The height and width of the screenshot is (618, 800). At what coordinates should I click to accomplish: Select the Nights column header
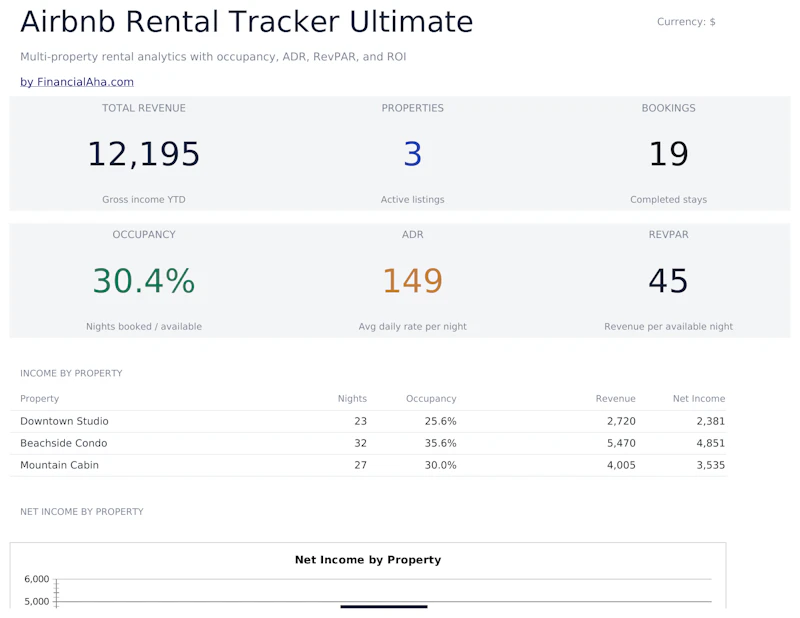[x=352, y=399]
